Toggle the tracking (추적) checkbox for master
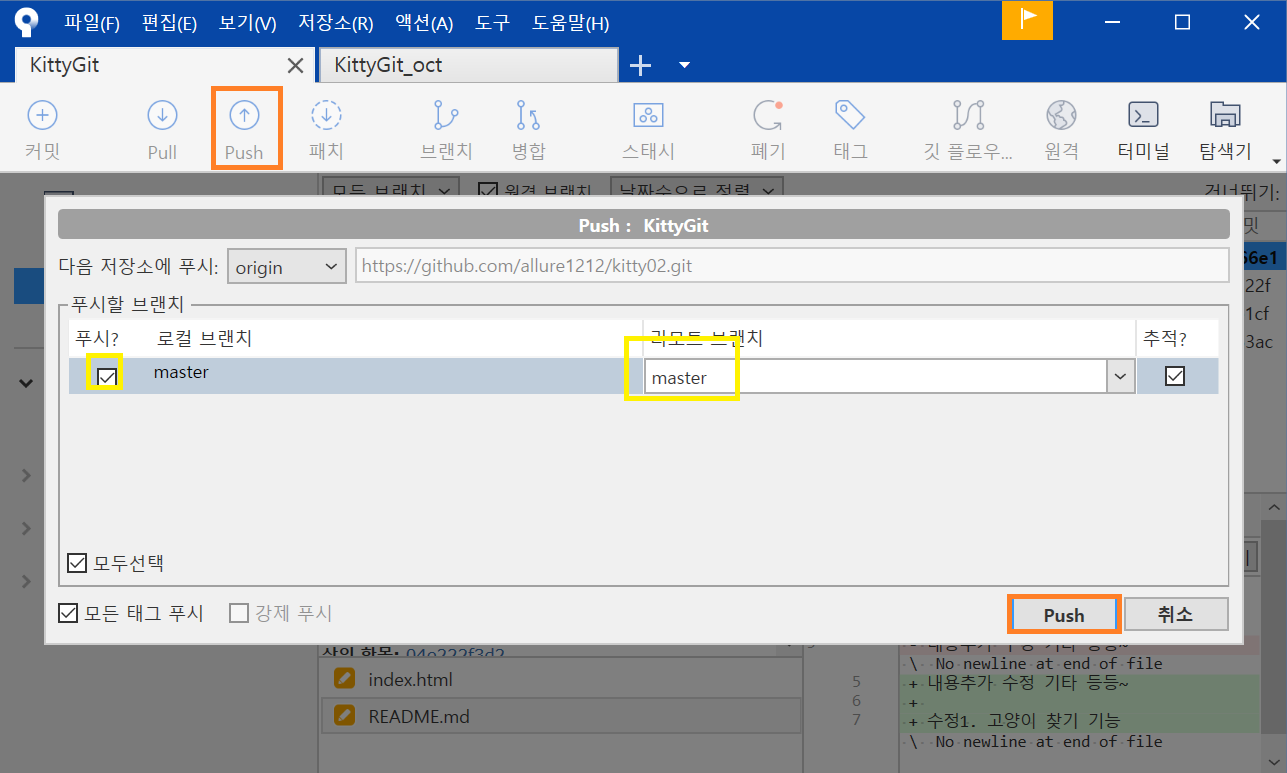The image size is (1287, 773). [1175, 376]
